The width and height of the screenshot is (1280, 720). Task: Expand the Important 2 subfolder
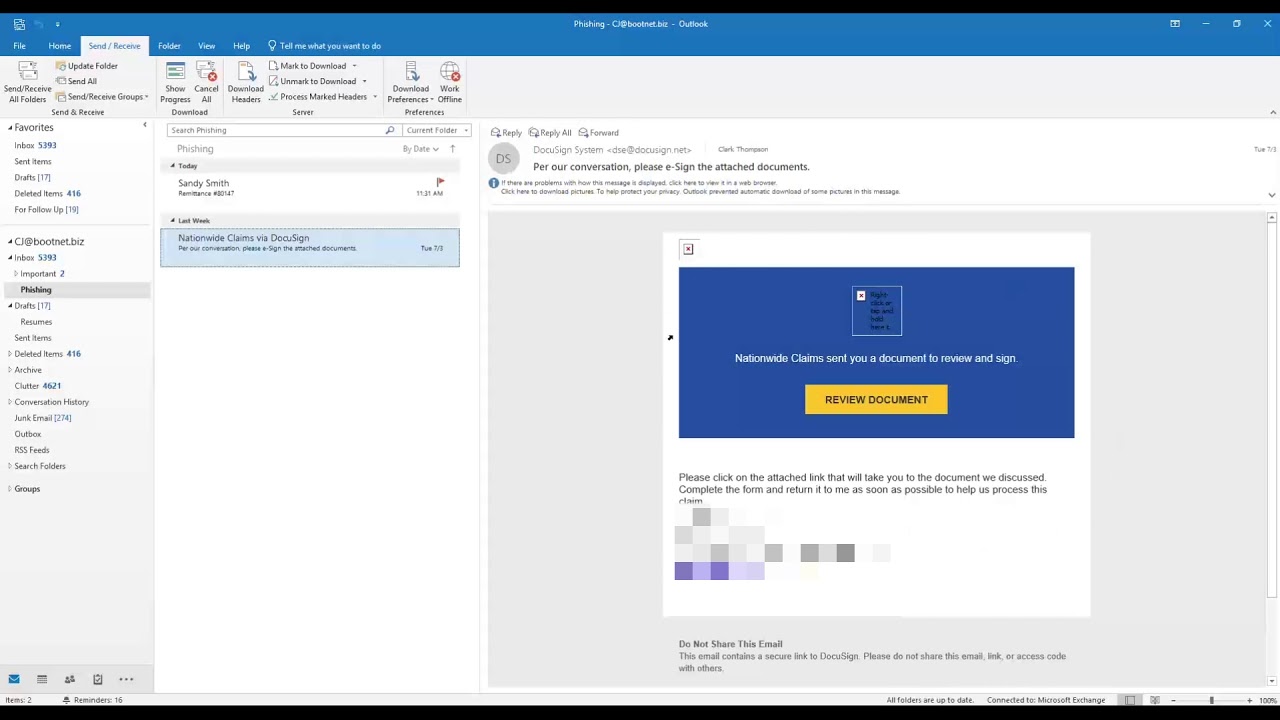[x=16, y=274]
